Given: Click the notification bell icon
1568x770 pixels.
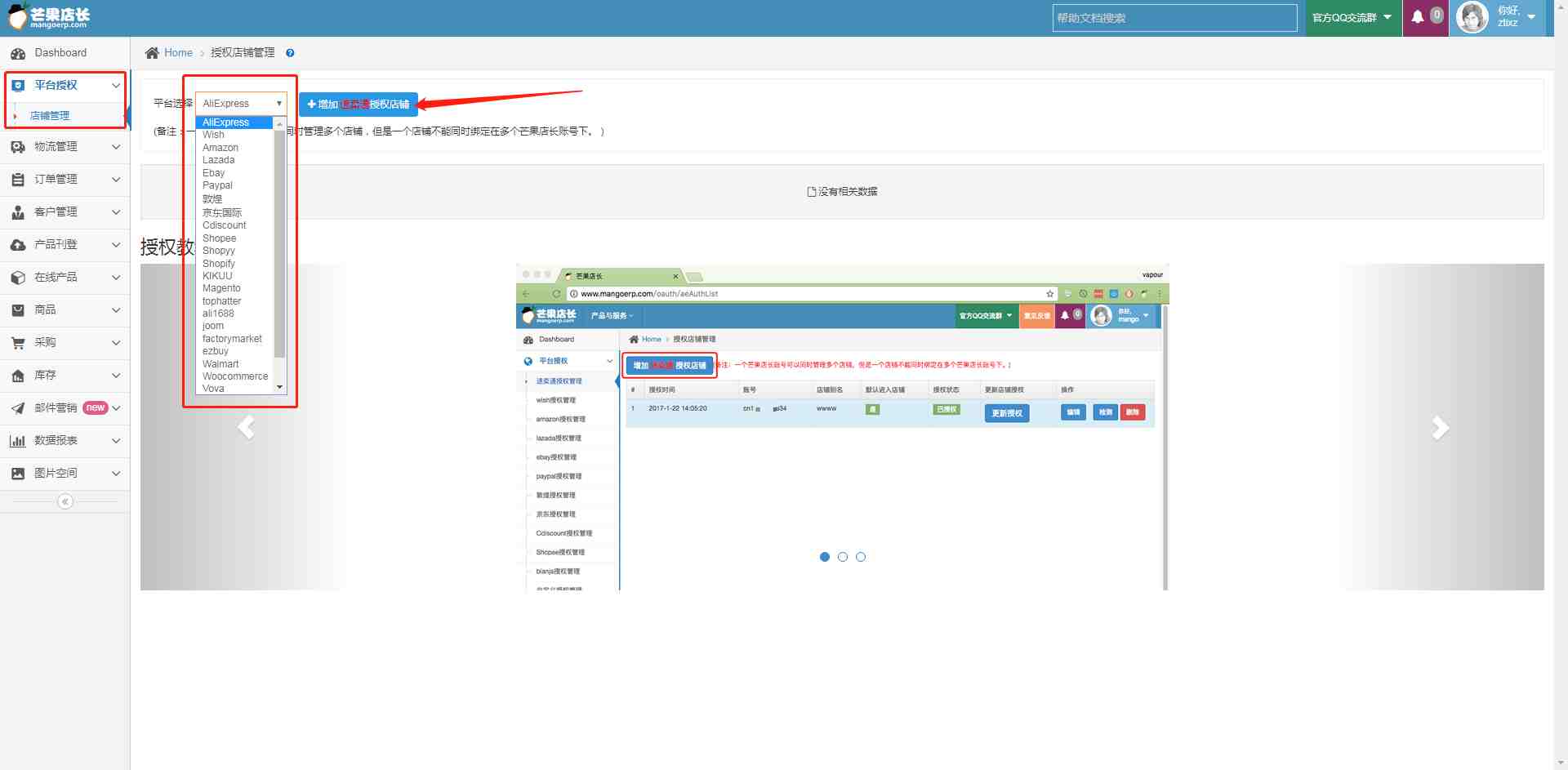Looking at the screenshot, I should coord(1418,17).
